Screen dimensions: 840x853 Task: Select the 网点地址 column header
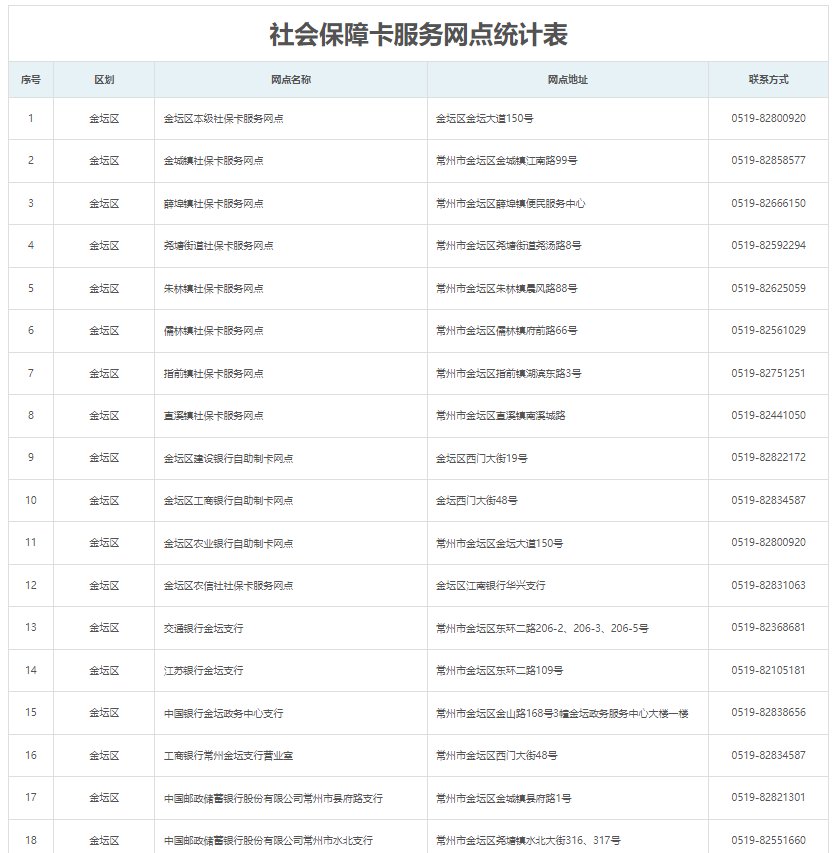tap(567, 79)
